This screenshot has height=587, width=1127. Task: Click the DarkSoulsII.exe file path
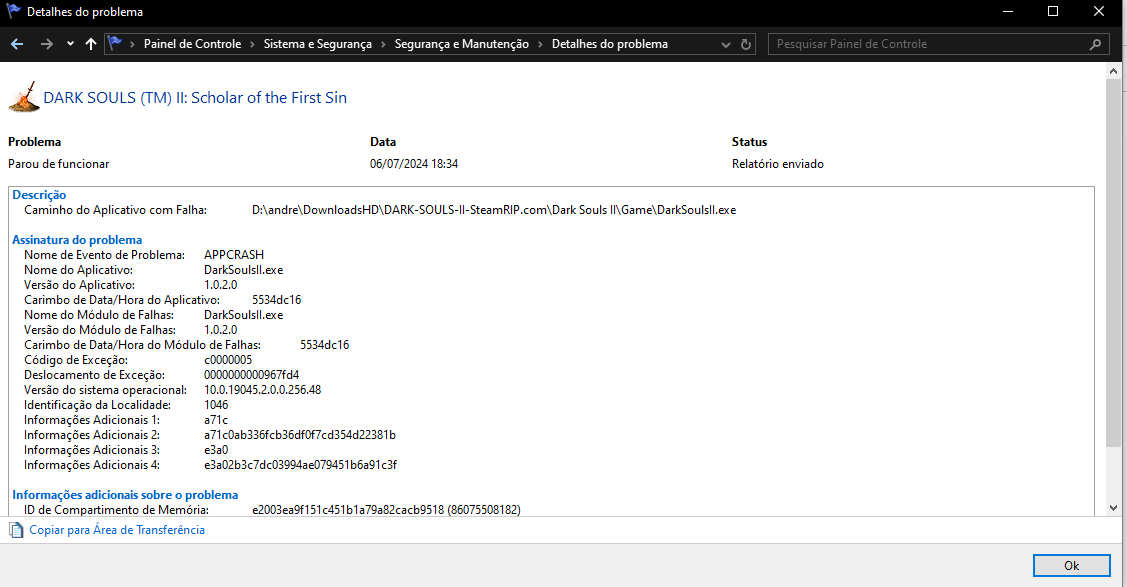[x=494, y=210]
